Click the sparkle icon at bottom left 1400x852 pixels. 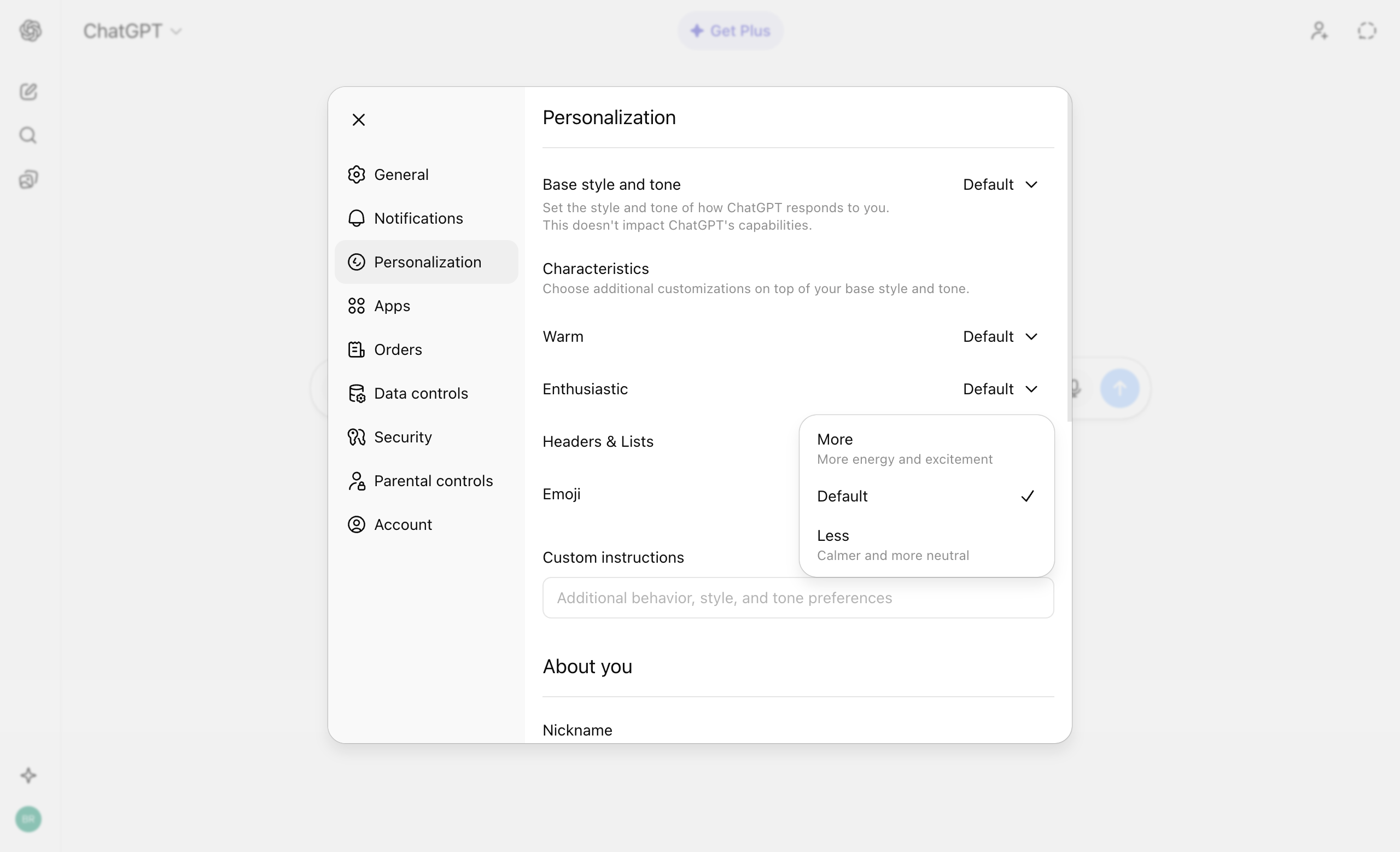[x=28, y=775]
